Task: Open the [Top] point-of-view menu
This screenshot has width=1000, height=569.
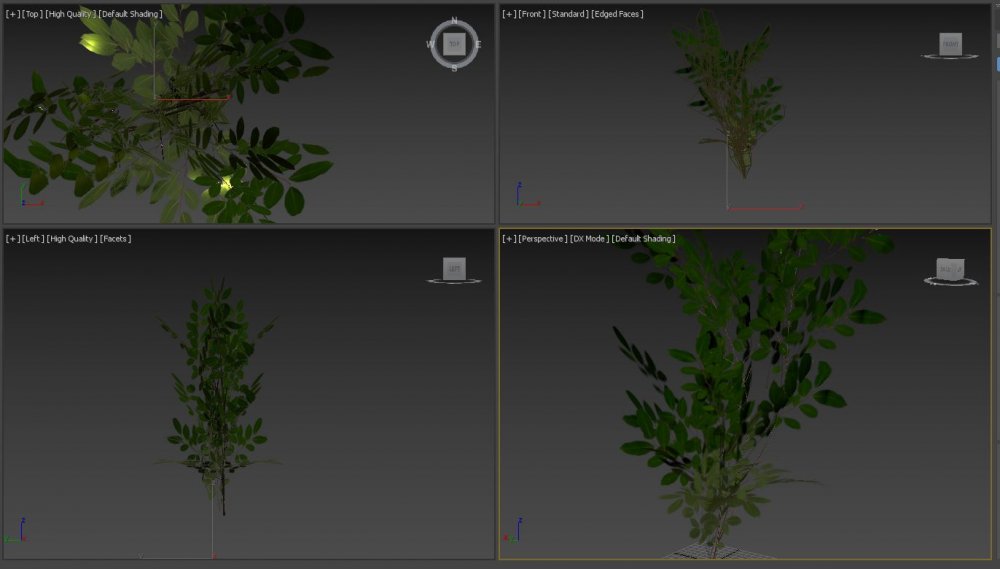Action: pyautogui.click(x=32, y=14)
